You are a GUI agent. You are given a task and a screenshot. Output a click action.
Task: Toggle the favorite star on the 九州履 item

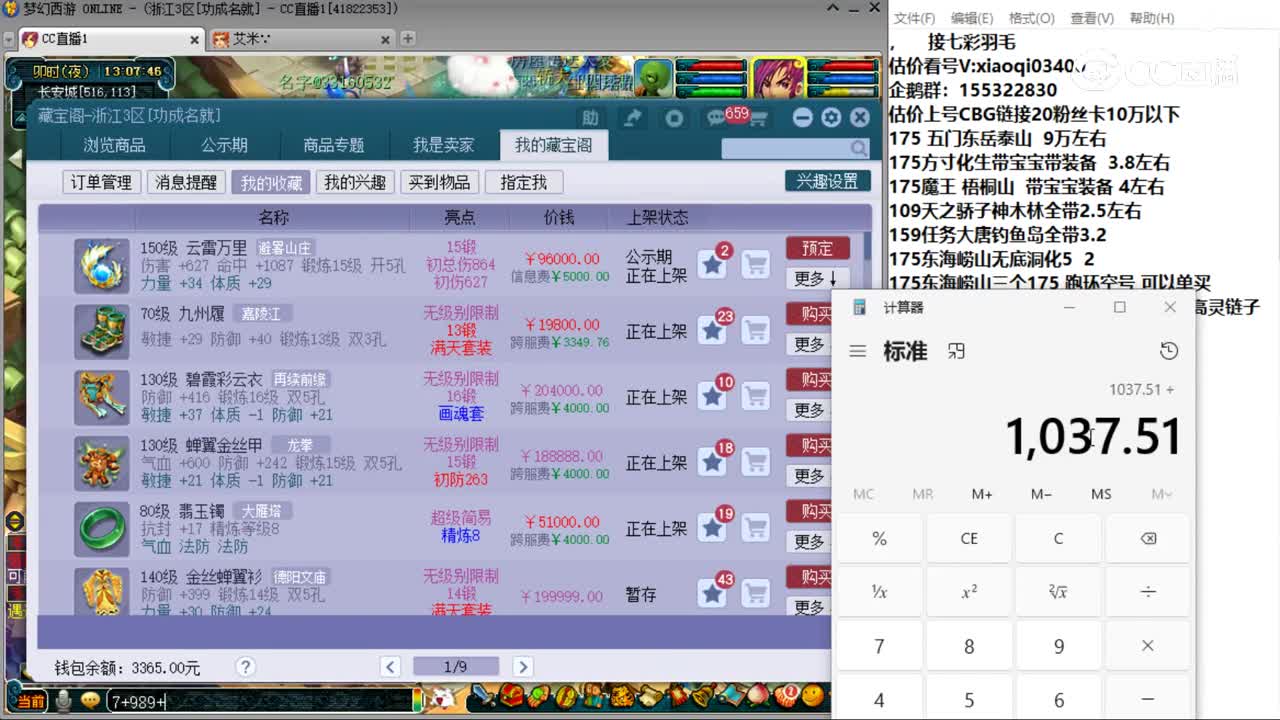tap(713, 330)
